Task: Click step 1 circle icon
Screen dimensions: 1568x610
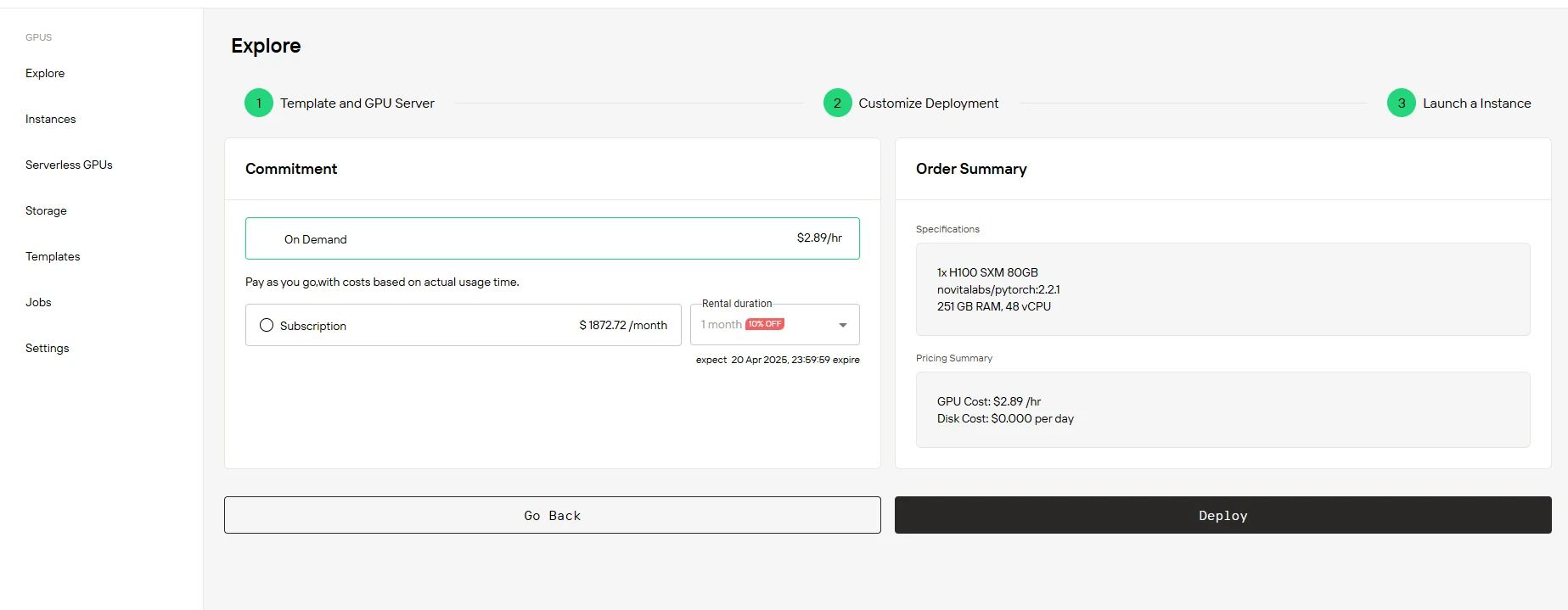Action: tap(259, 103)
